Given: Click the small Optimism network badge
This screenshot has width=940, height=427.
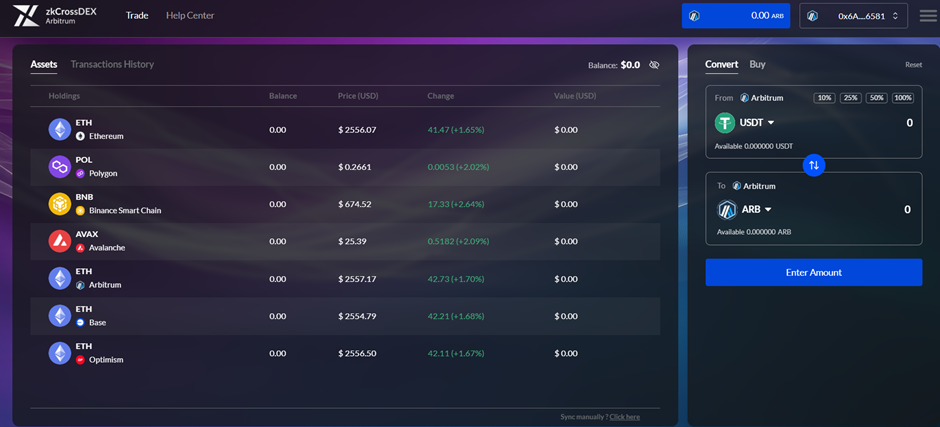Looking at the screenshot, I should point(80,360).
